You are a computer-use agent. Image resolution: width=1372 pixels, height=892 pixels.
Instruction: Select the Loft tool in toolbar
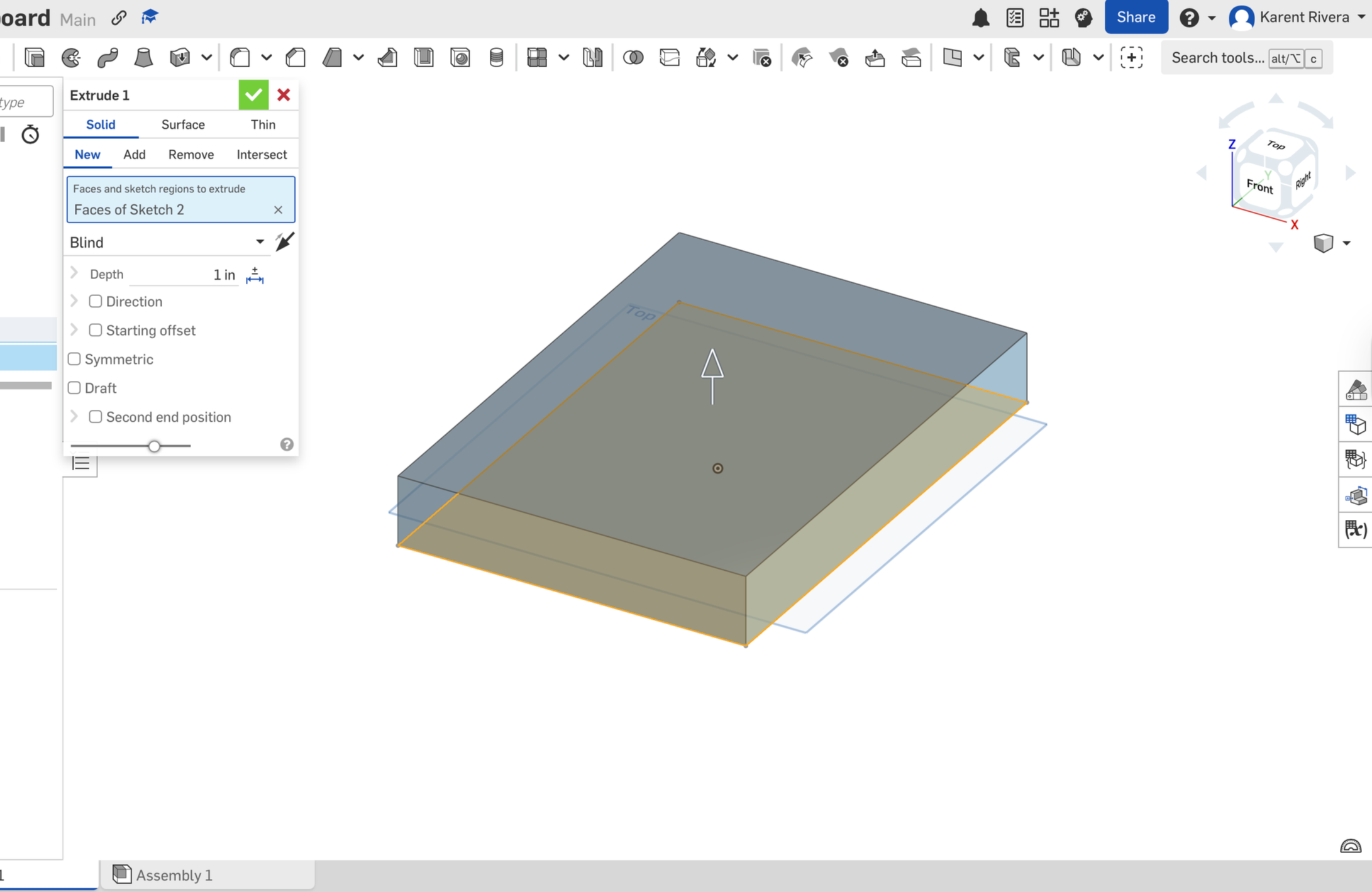point(143,58)
